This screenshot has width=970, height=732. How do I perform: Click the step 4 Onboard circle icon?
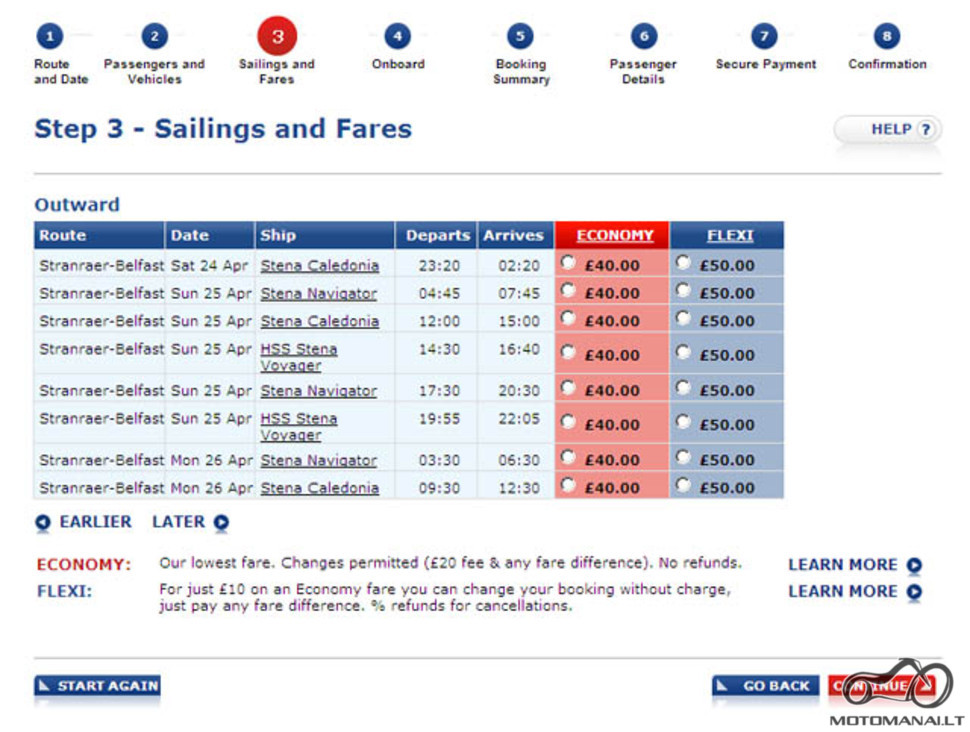pos(397,37)
